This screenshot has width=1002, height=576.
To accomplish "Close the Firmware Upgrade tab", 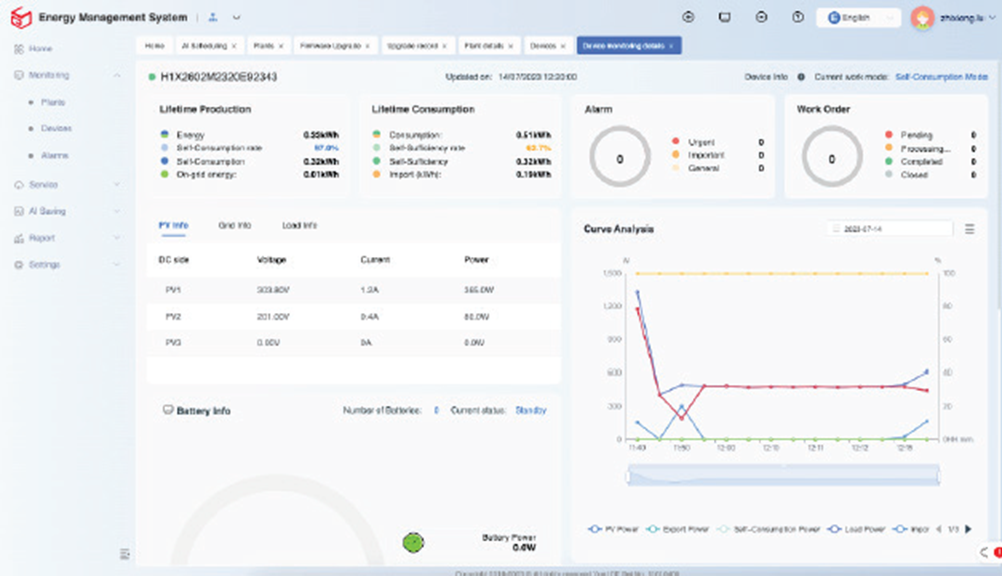I will pyautogui.click(x=367, y=46).
